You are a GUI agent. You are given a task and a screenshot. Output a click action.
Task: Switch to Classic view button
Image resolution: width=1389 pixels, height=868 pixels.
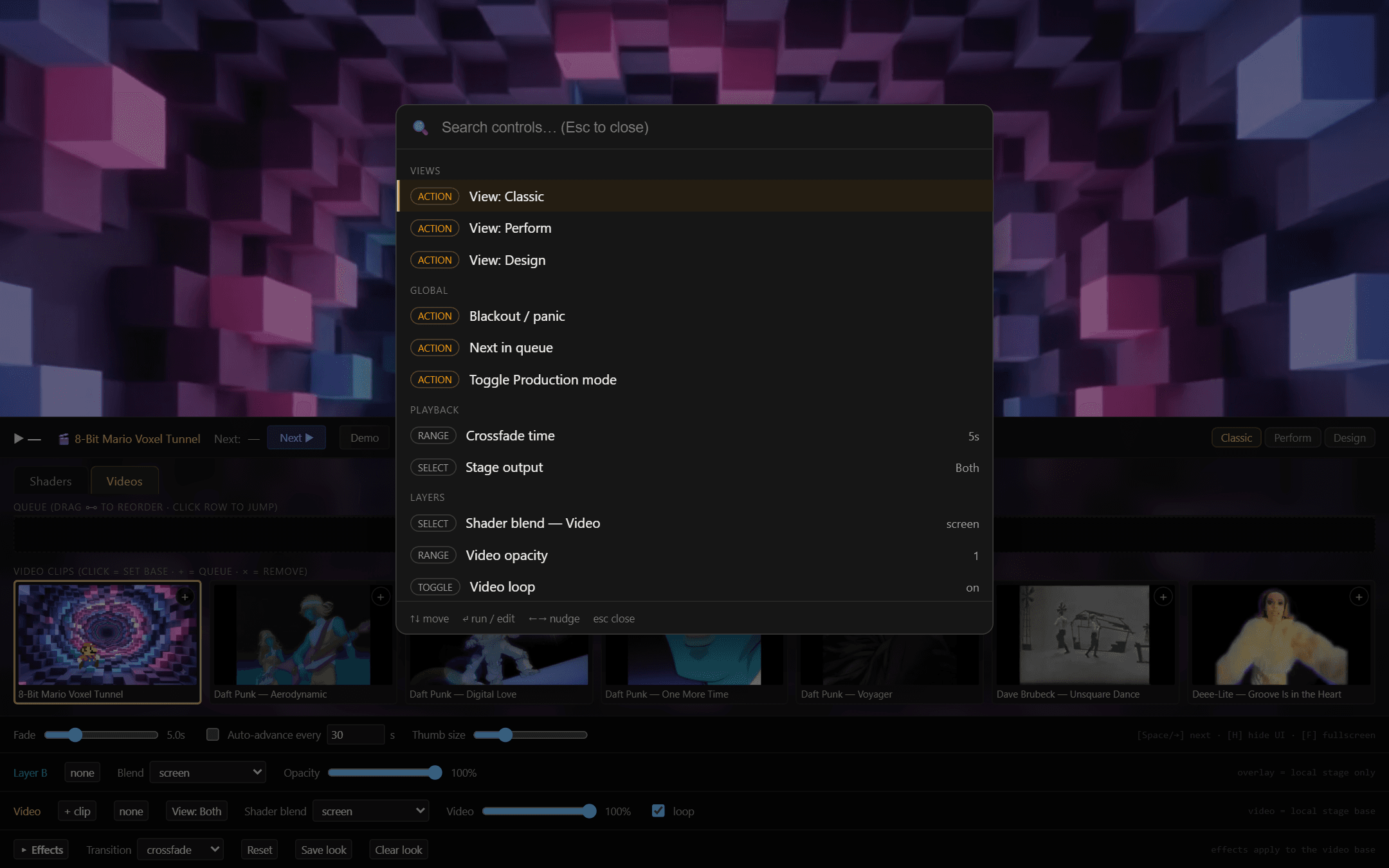click(1236, 438)
